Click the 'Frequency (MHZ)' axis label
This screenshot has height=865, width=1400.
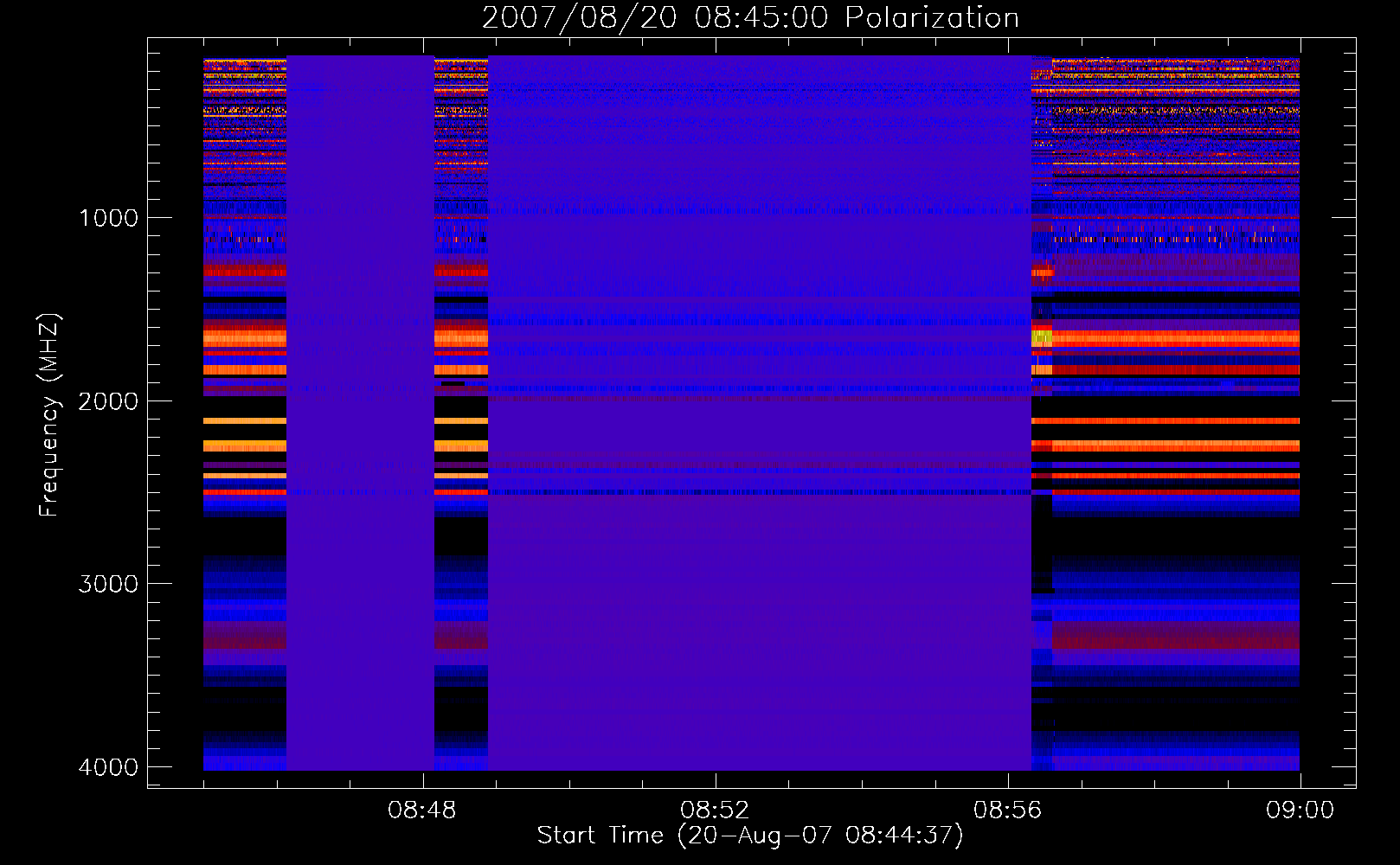(49, 415)
